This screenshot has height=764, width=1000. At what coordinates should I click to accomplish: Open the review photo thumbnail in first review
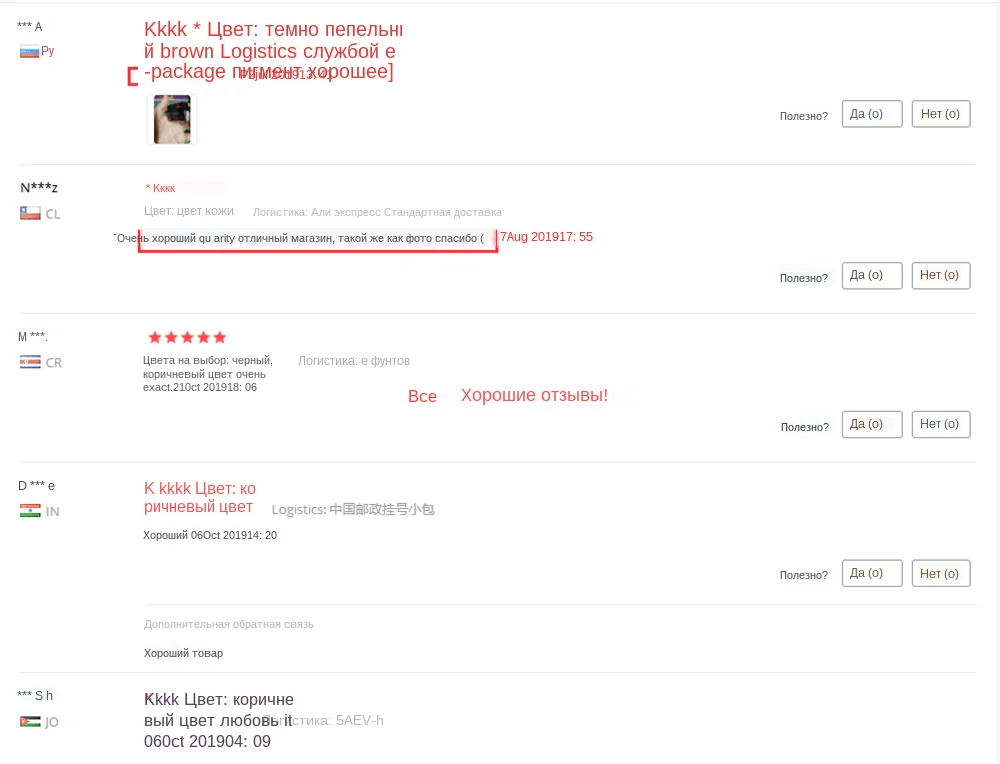(x=172, y=119)
